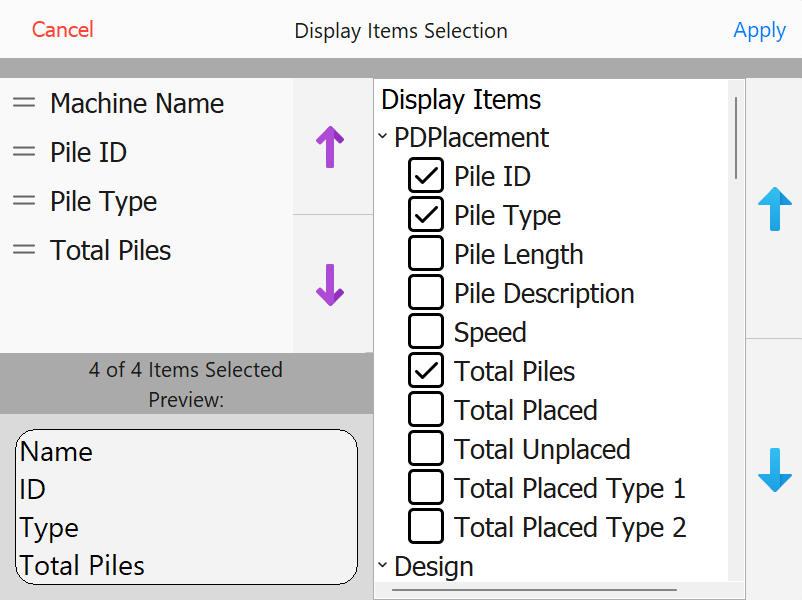
Task: Click the PDPlacement group label
Action: click(x=471, y=137)
